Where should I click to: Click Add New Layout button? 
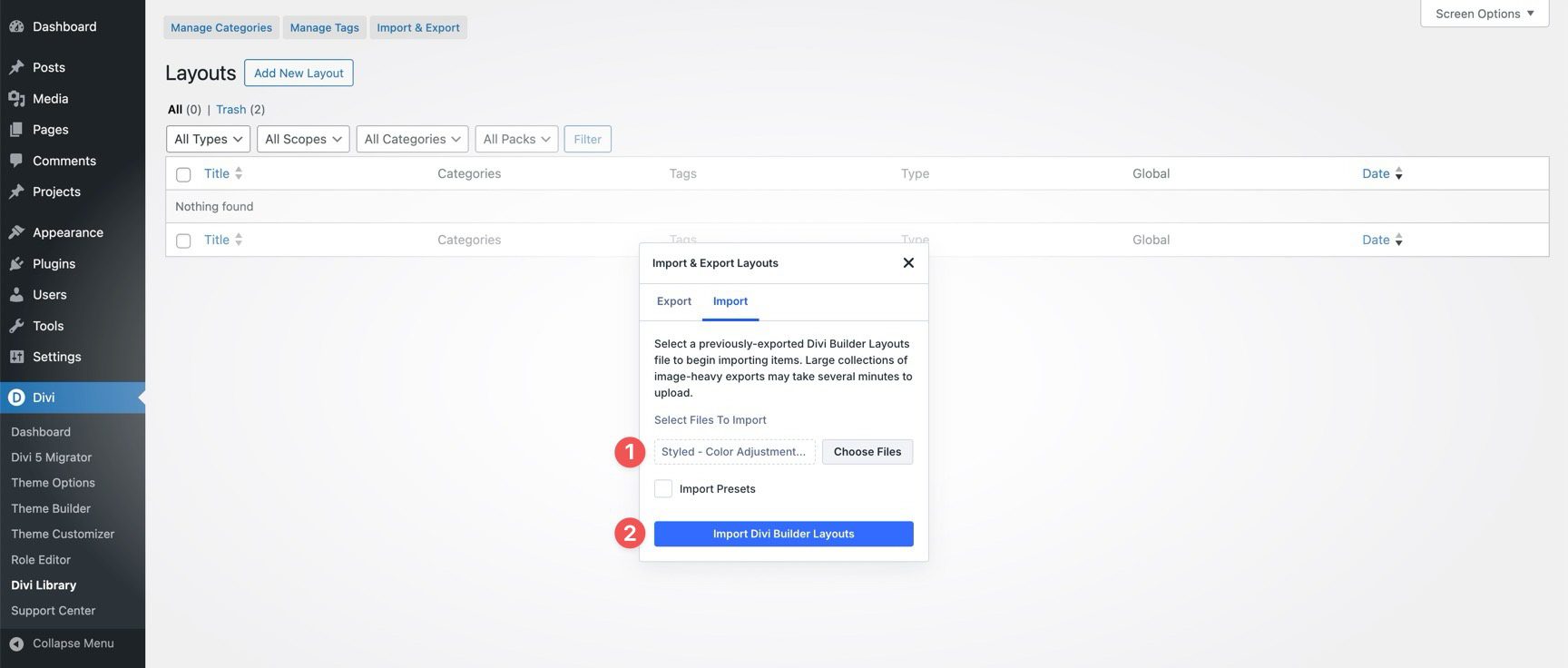(x=299, y=73)
